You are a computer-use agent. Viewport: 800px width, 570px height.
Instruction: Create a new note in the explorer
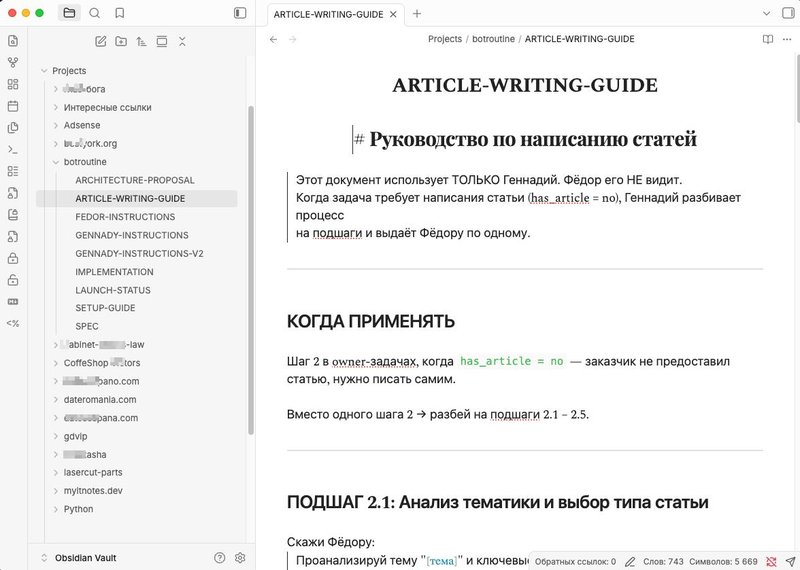(x=101, y=41)
